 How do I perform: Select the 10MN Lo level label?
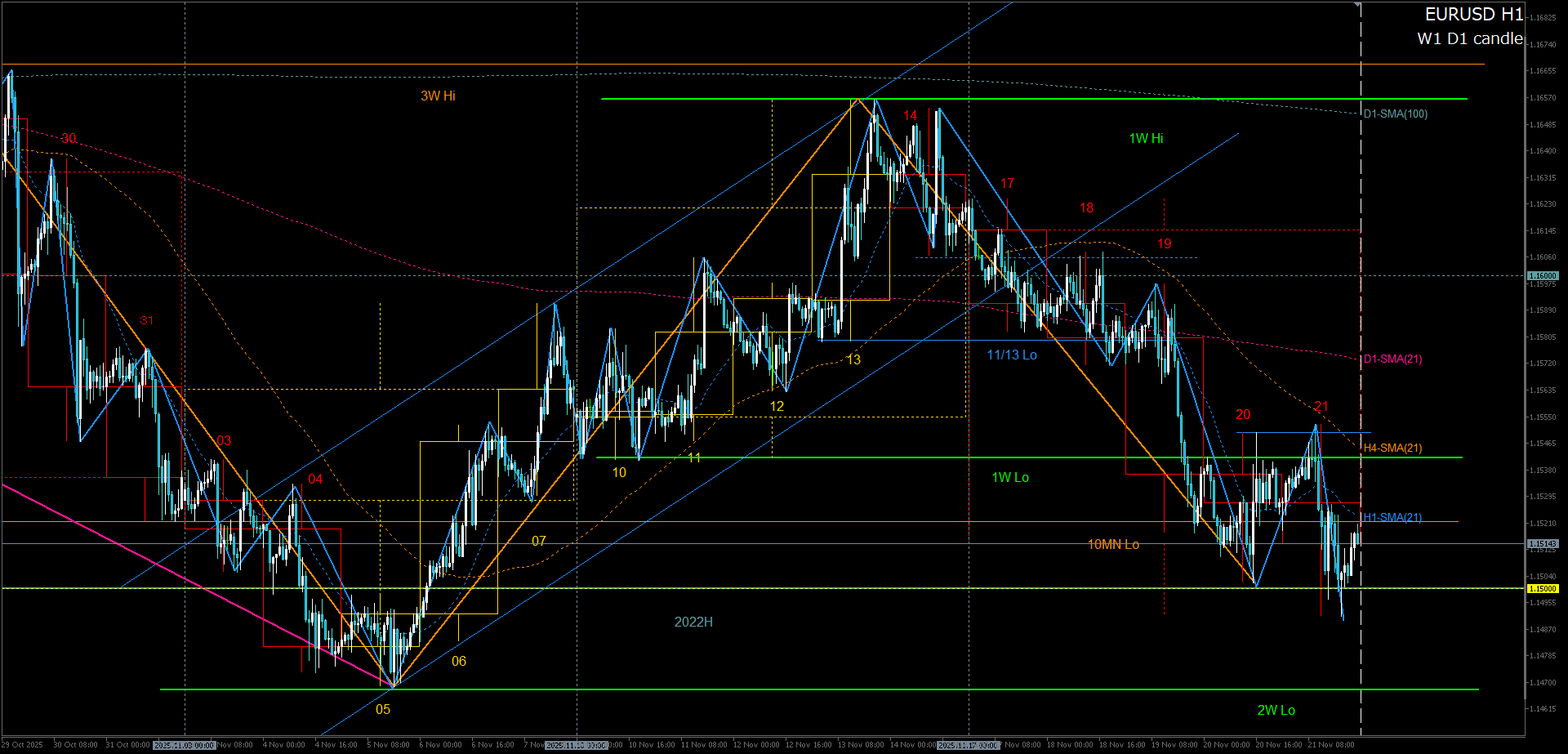(1112, 544)
